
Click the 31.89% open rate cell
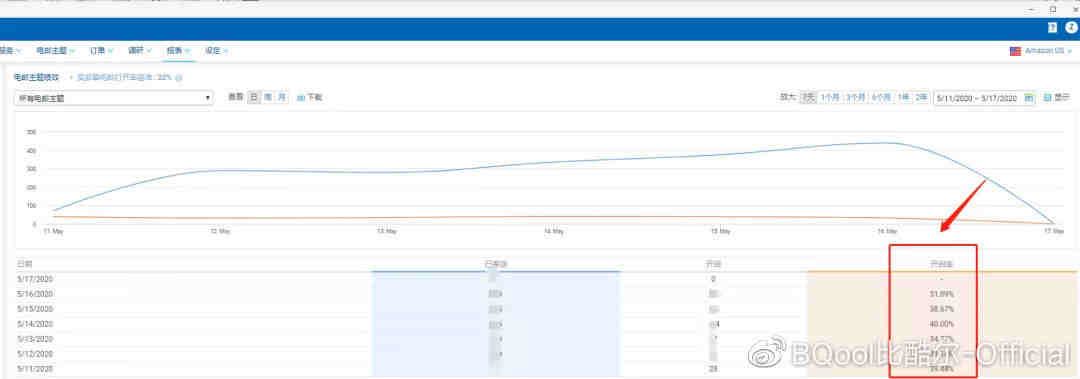tap(942, 294)
